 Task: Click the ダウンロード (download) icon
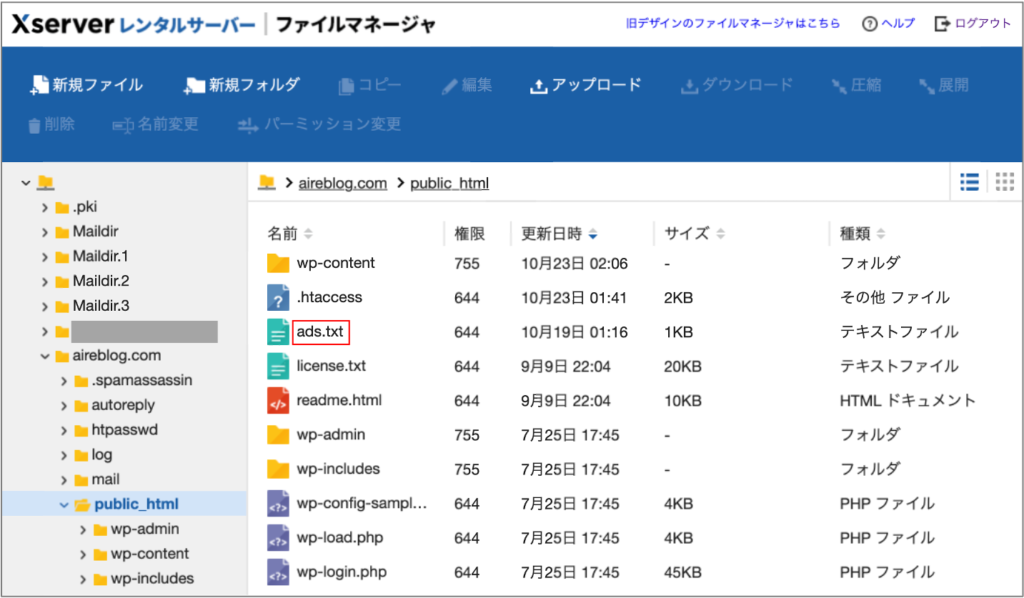click(688, 85)
